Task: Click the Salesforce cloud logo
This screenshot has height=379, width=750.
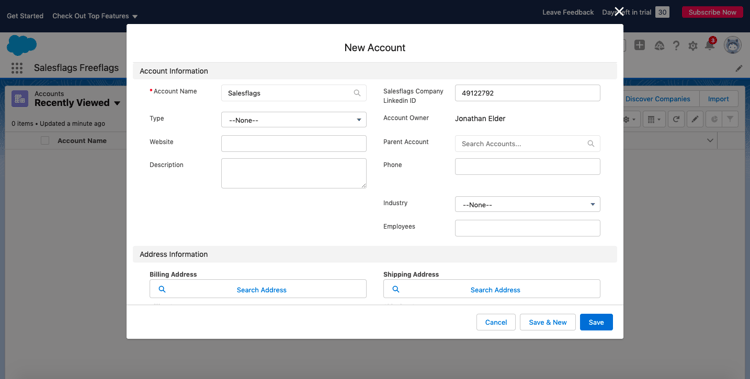Action: 22,45
